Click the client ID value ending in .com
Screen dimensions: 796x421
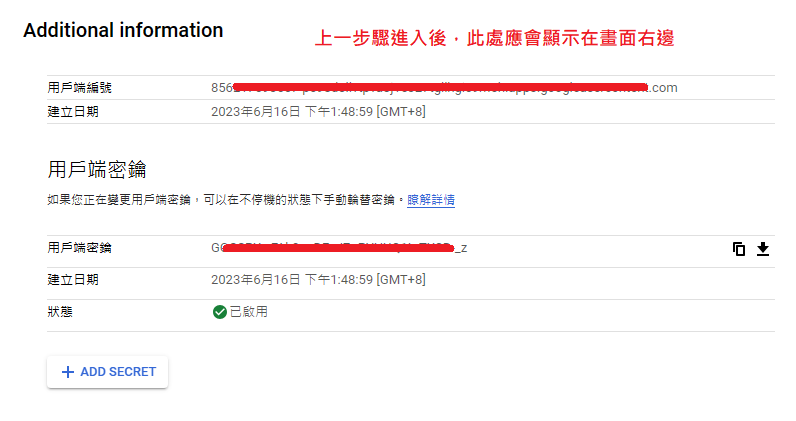pos(444,88)
